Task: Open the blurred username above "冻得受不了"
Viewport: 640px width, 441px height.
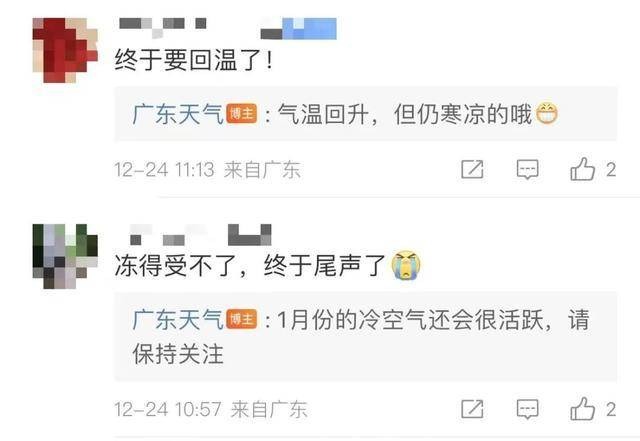Action: click(x=200, y=235)
